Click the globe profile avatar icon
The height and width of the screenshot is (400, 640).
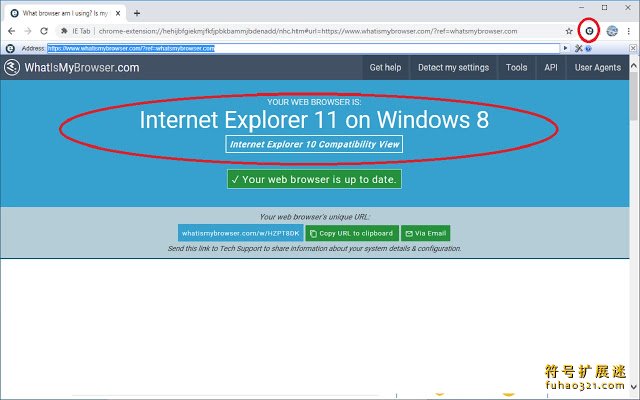click(x=612, y=31)
